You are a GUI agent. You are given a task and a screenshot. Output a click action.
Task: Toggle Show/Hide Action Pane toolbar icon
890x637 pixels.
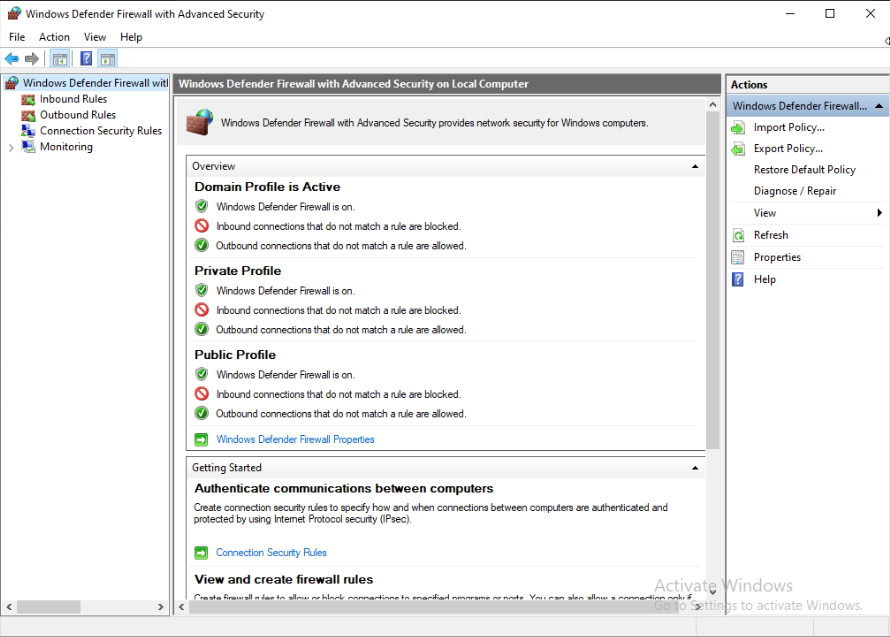[x=107, y=58]
